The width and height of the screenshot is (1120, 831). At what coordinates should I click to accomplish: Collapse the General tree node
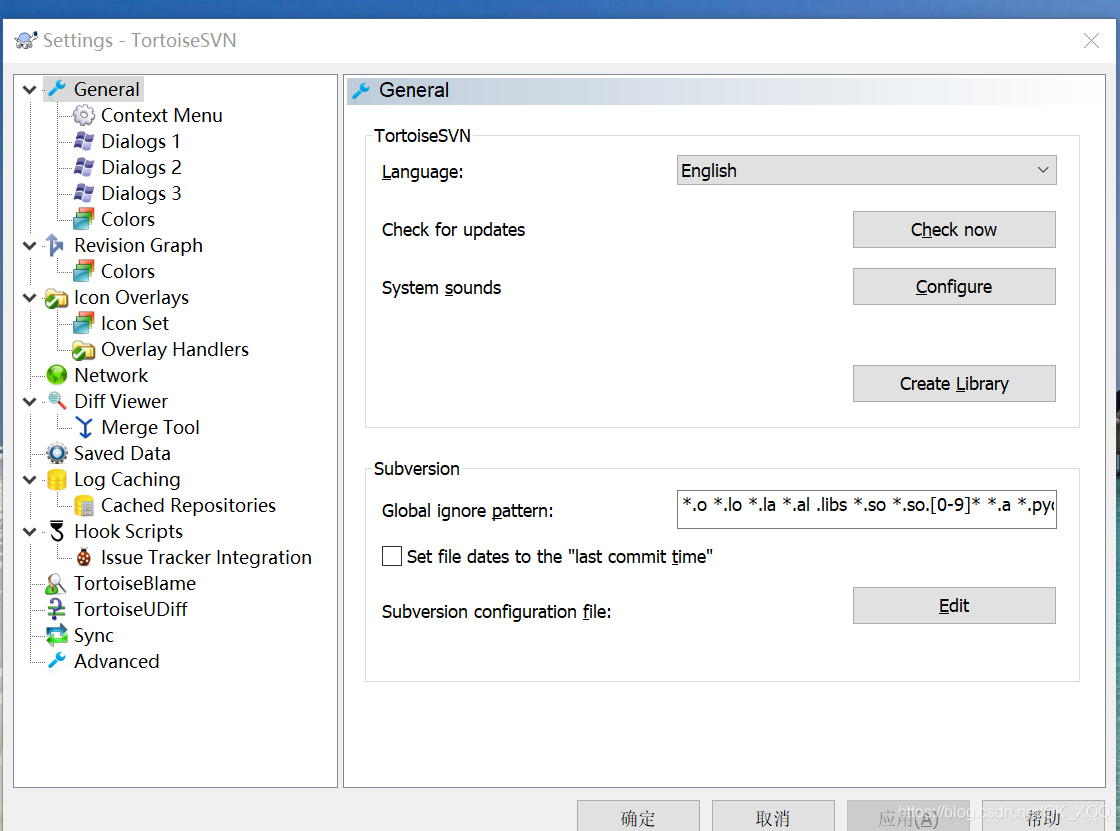[29, 89]
